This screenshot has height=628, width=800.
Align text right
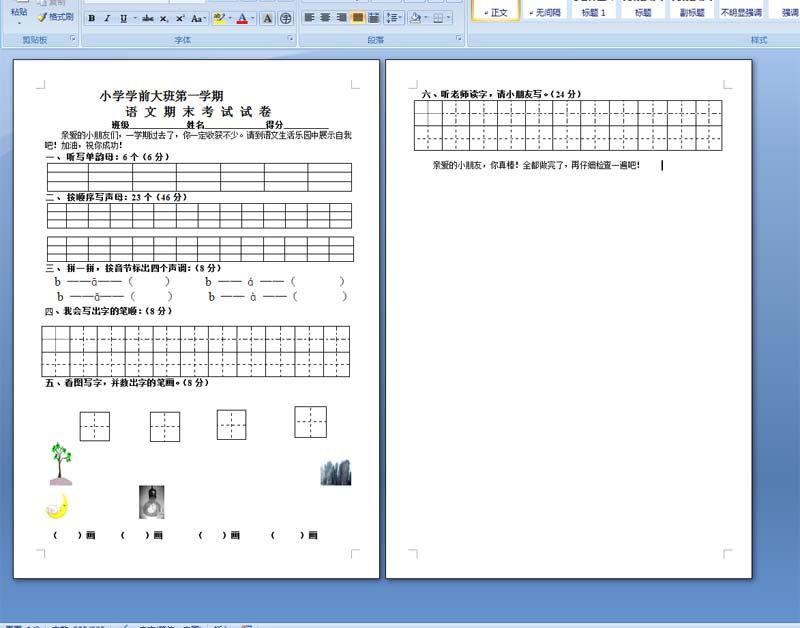[341, 18]
